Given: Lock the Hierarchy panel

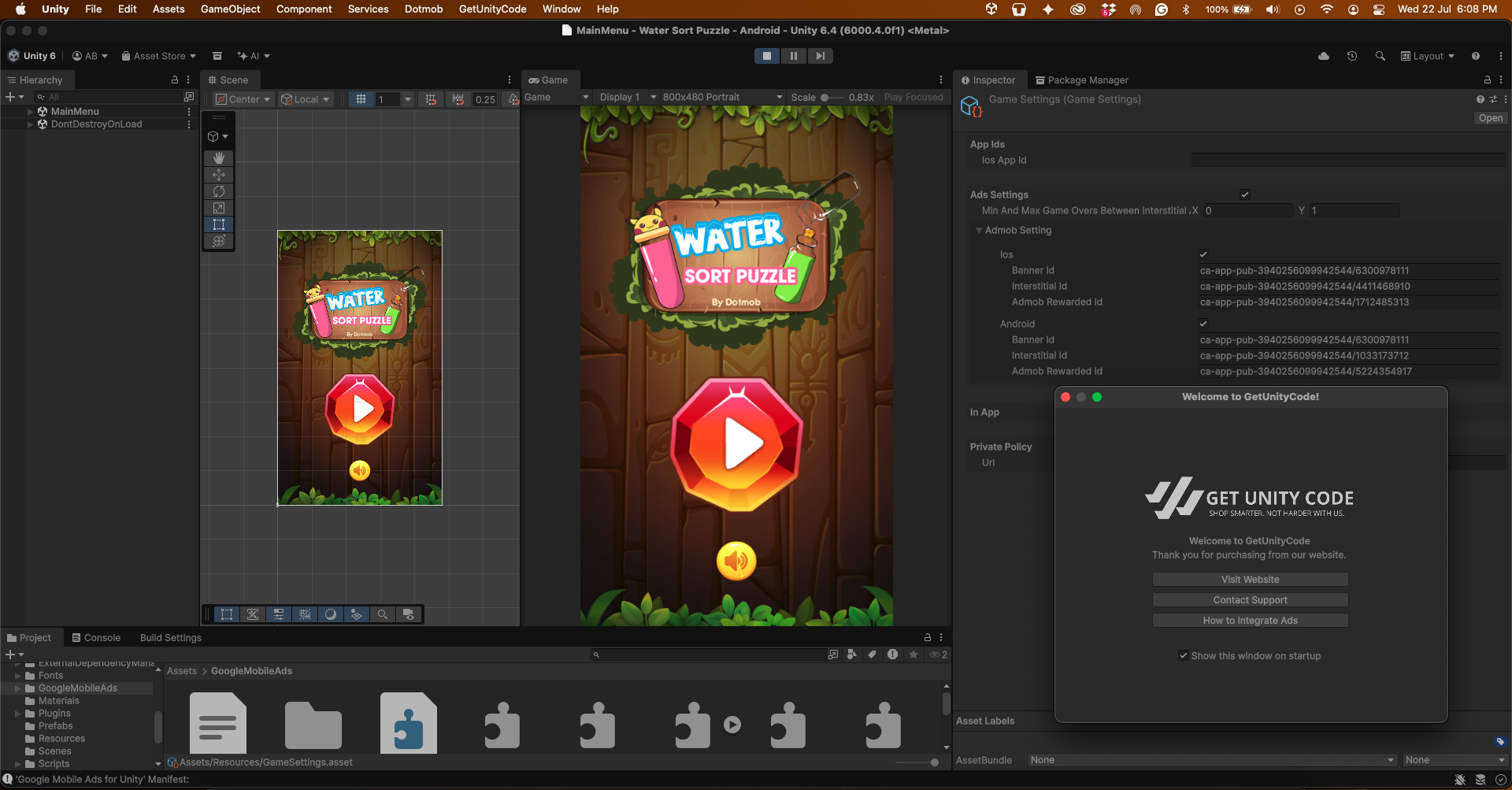Looking at the screenshot, I should 175,80.
